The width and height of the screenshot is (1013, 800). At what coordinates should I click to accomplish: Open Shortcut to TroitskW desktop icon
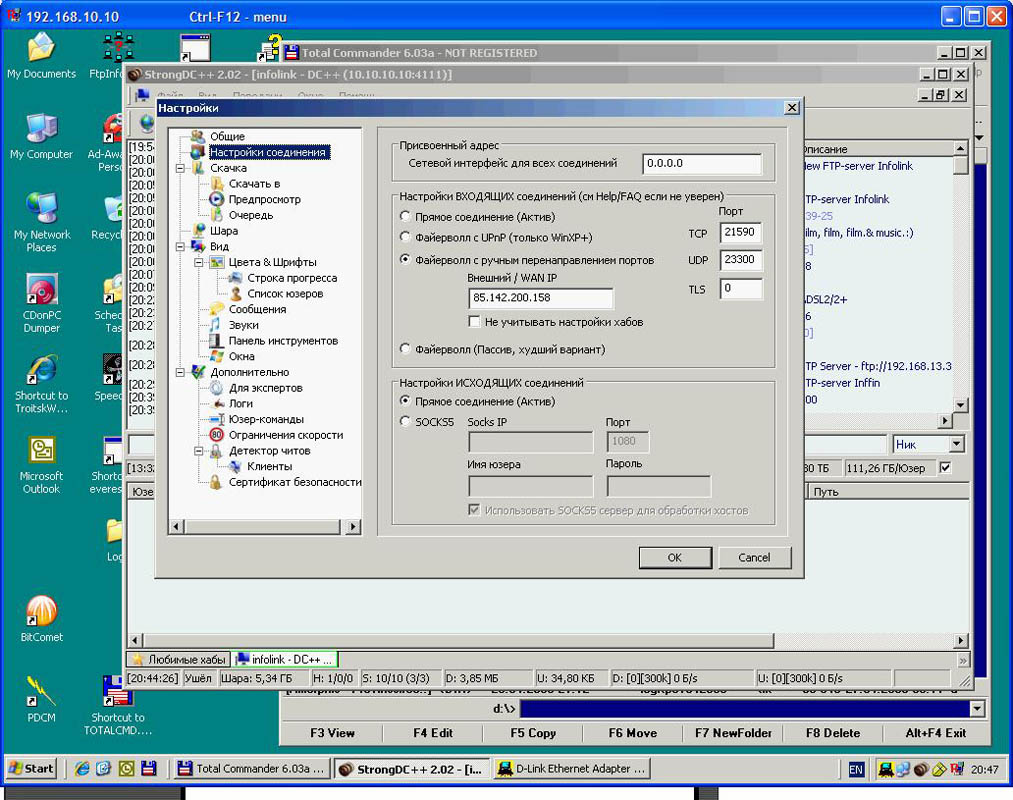coord(41,384)
